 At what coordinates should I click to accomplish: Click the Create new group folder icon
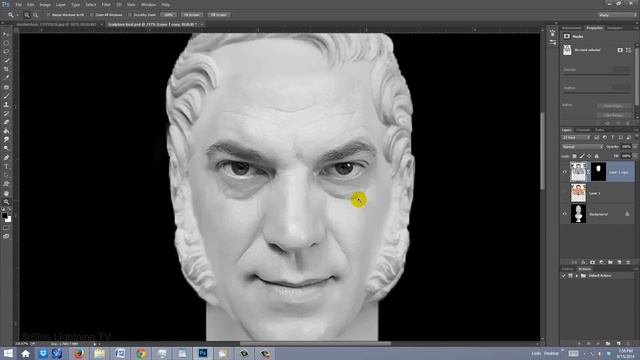click(610, 262)
